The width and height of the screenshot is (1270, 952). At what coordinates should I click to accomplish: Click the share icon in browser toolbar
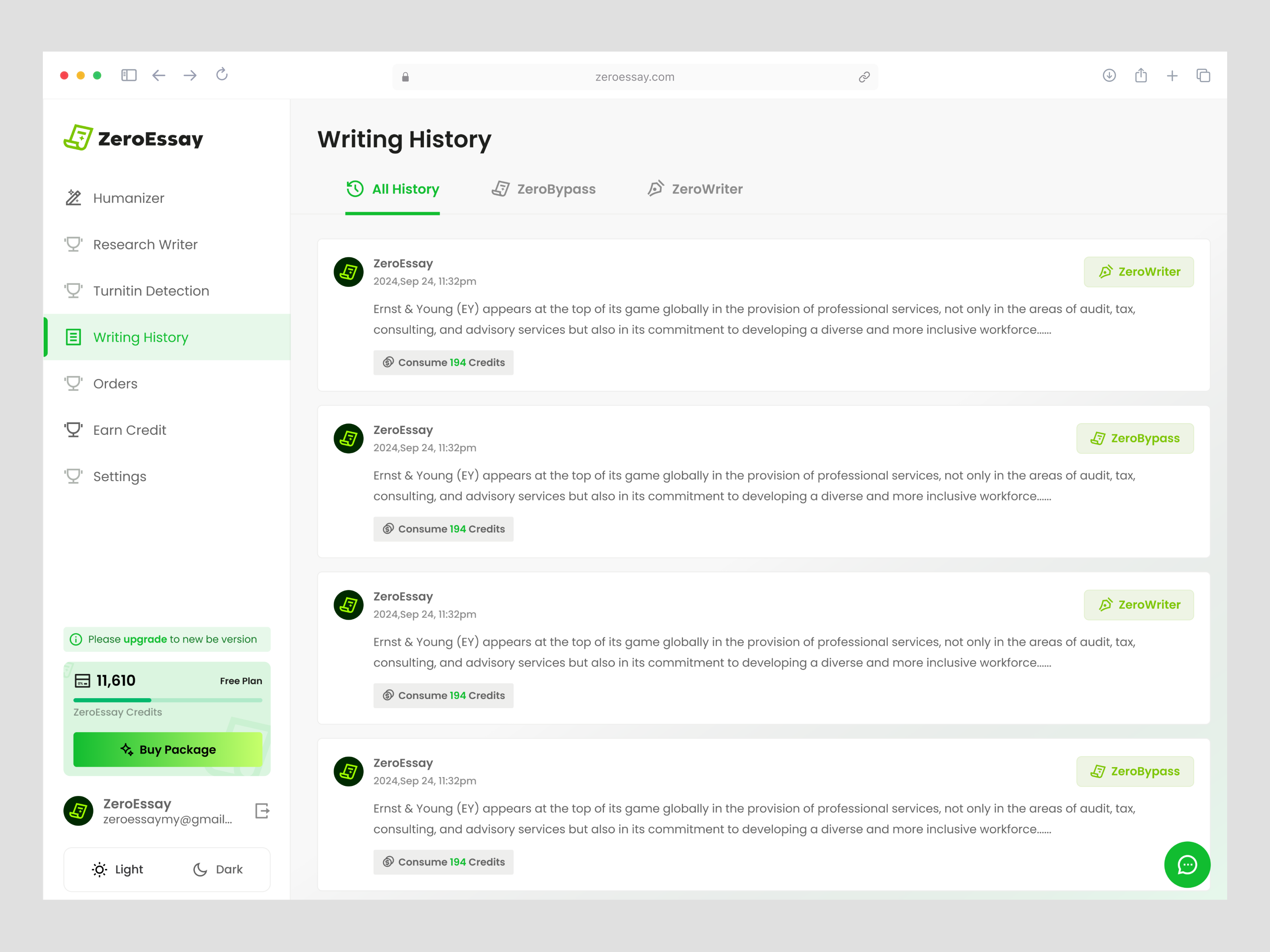[1140, 75]
